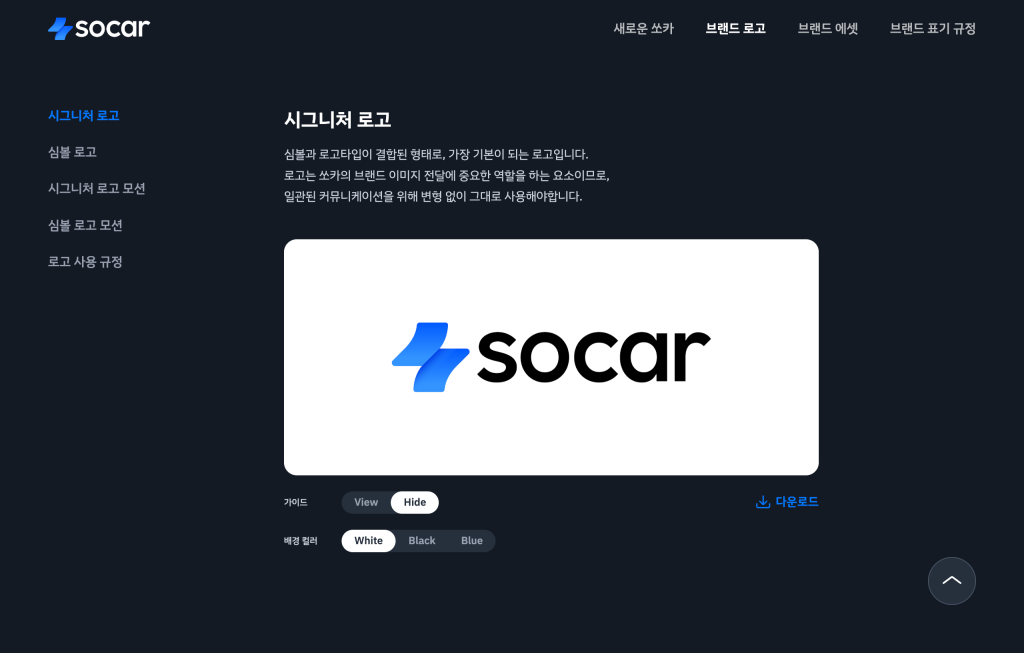Screen dimensions: 1024x653
Task: Choose White background color
Action: (x=368, y=541)
